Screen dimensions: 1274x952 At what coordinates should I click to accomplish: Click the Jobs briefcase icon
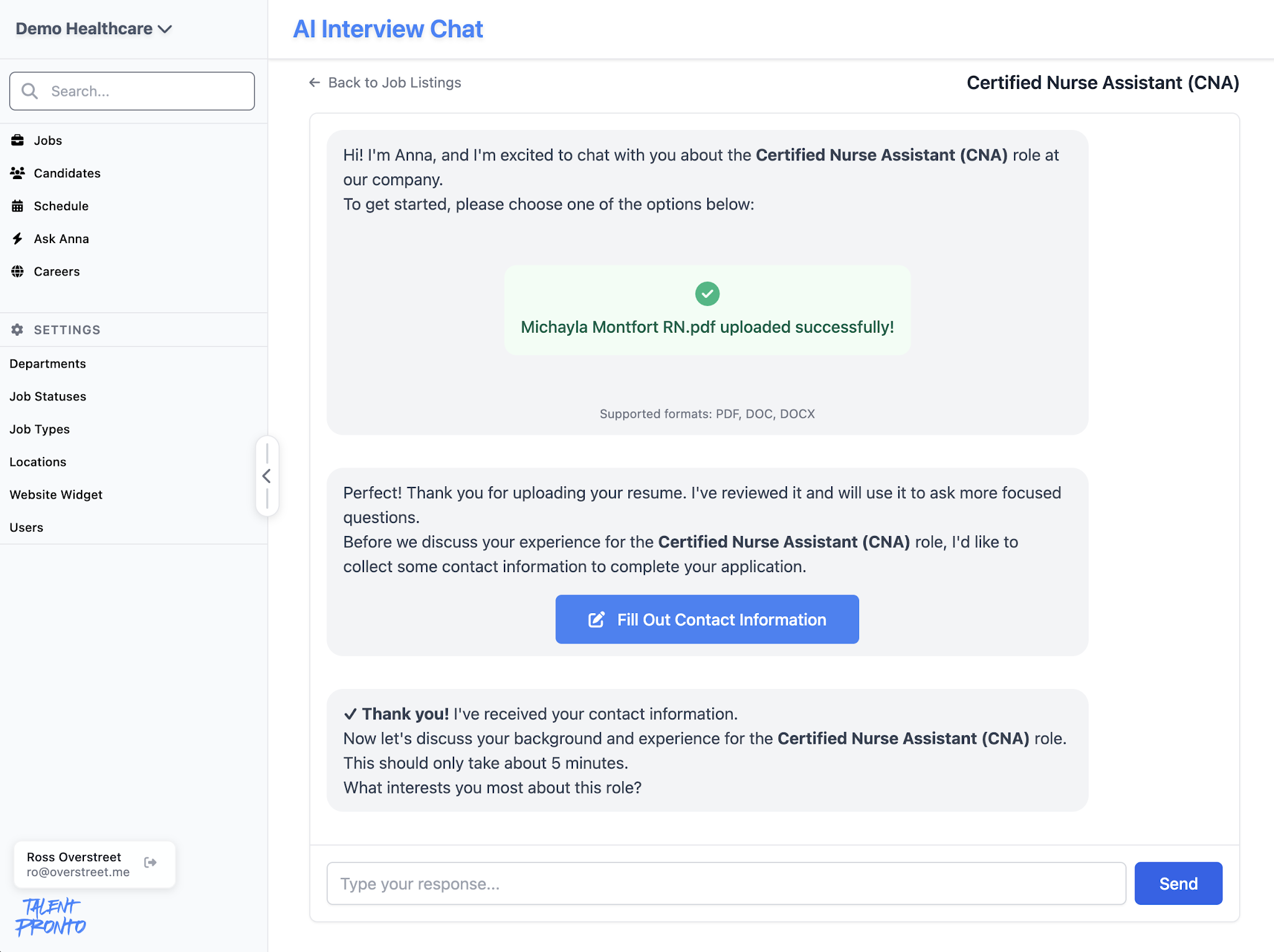17,141
